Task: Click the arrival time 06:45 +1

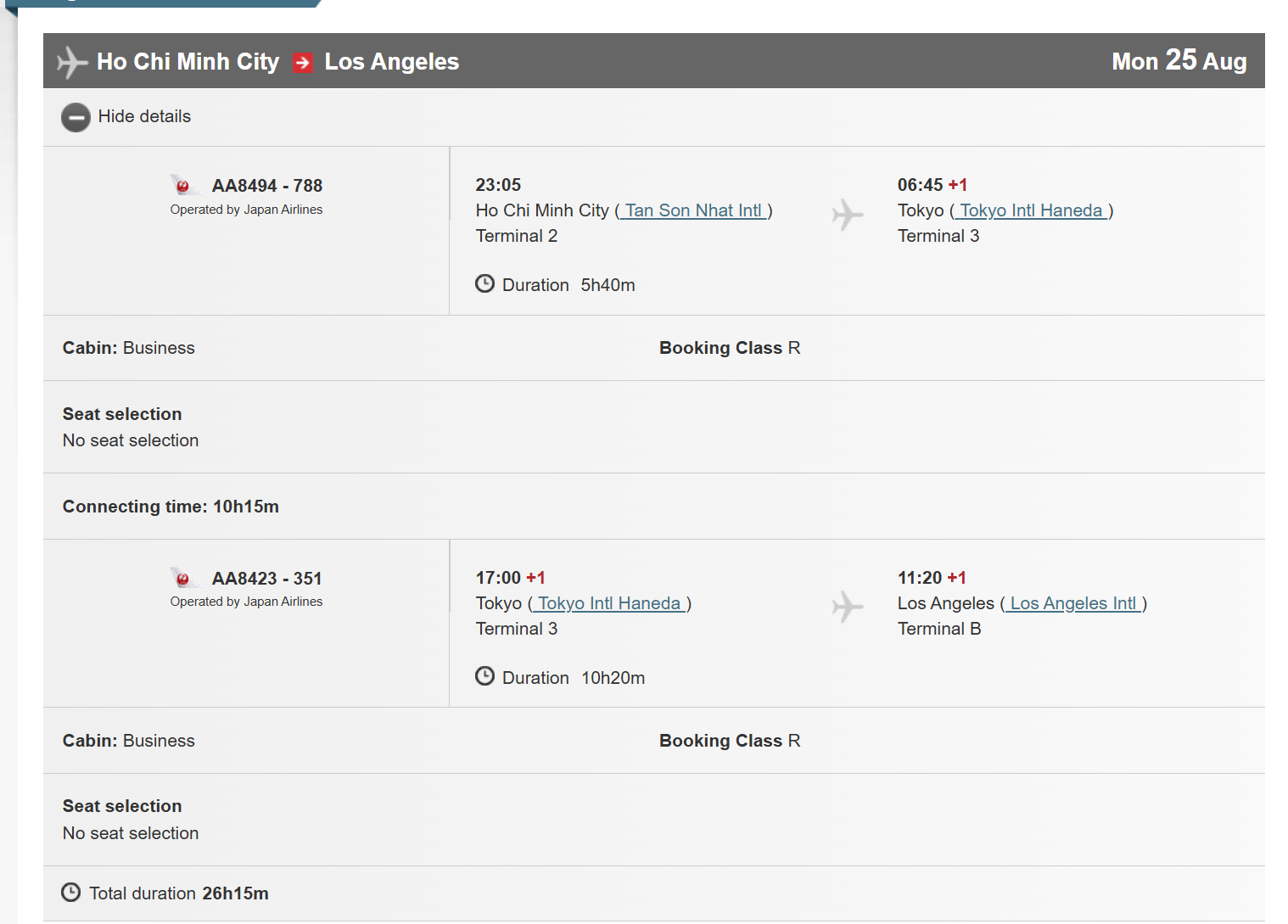Action: tap(932, 185)
